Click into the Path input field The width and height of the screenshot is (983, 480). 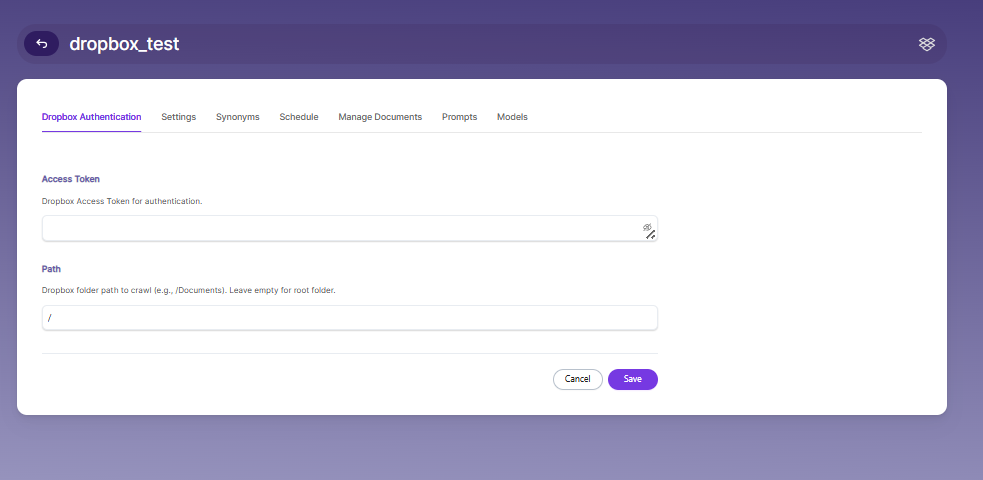coord(350,318)
